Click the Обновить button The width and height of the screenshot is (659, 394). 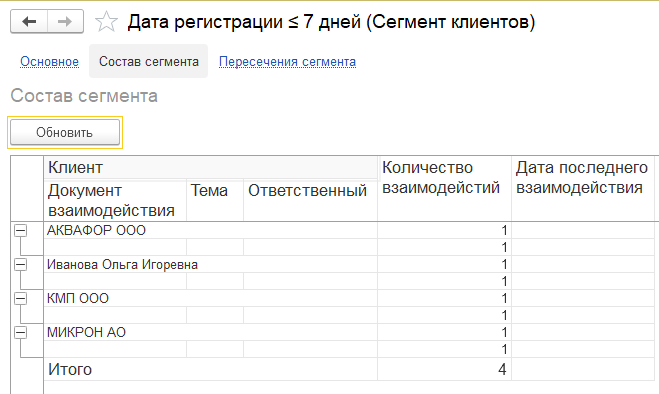click(x=65, y=132)
